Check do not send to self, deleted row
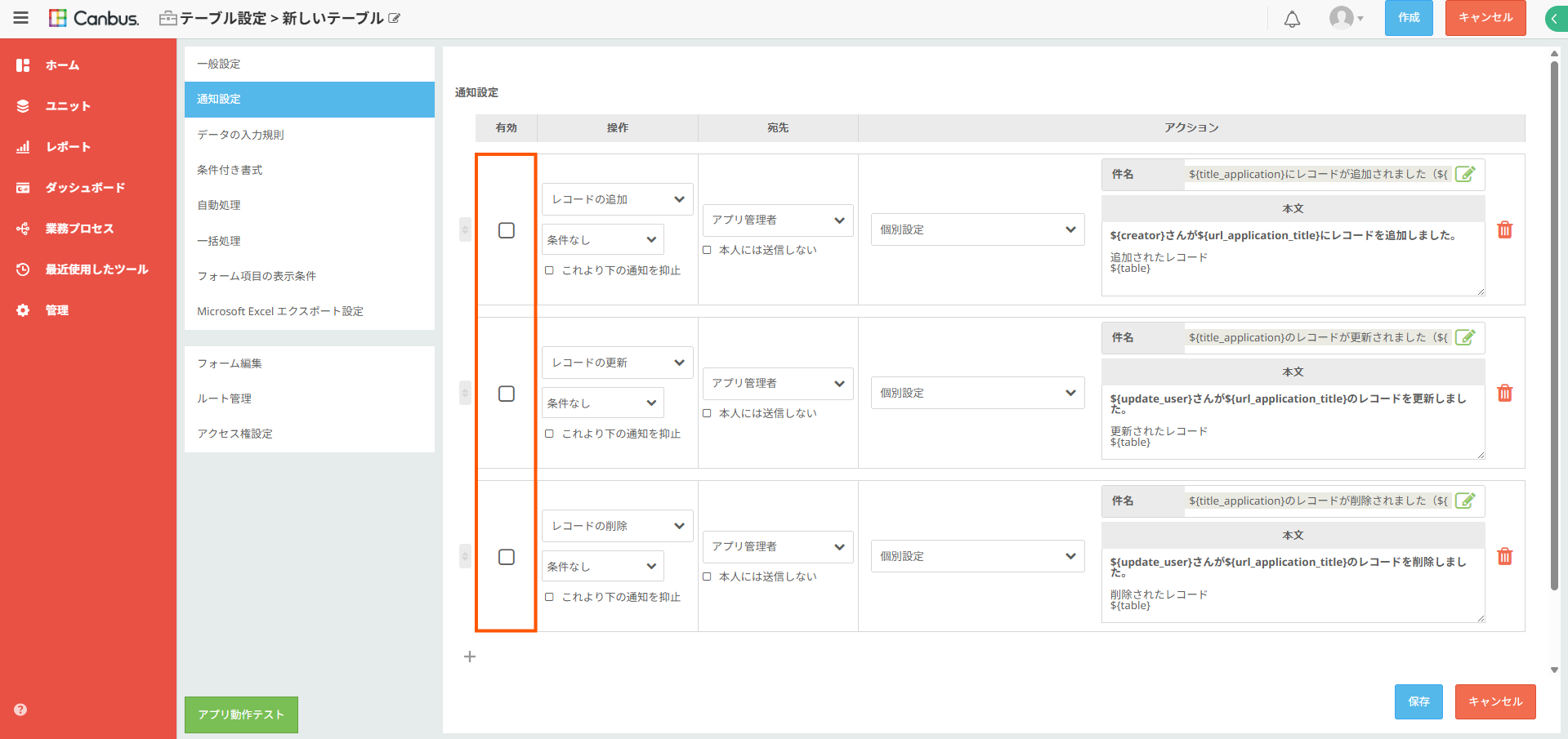 tap(707, 577)
